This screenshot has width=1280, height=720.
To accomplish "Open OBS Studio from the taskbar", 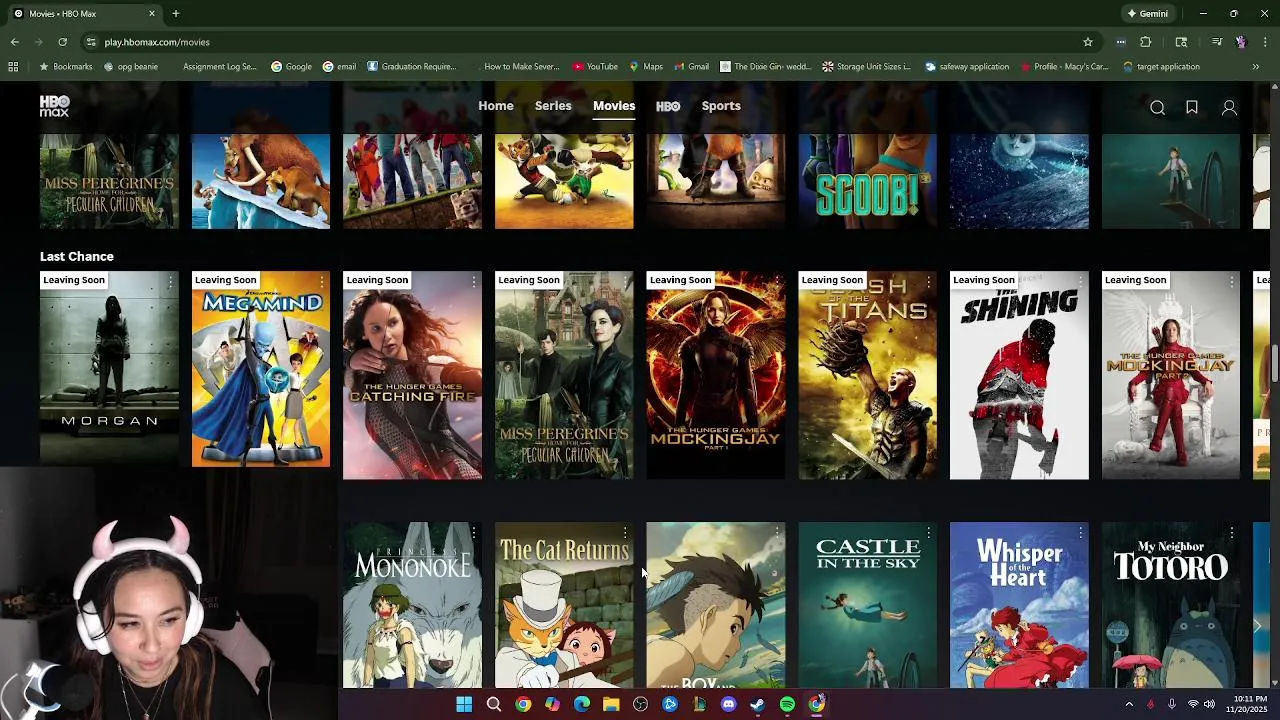I will (x=641, y=705).
